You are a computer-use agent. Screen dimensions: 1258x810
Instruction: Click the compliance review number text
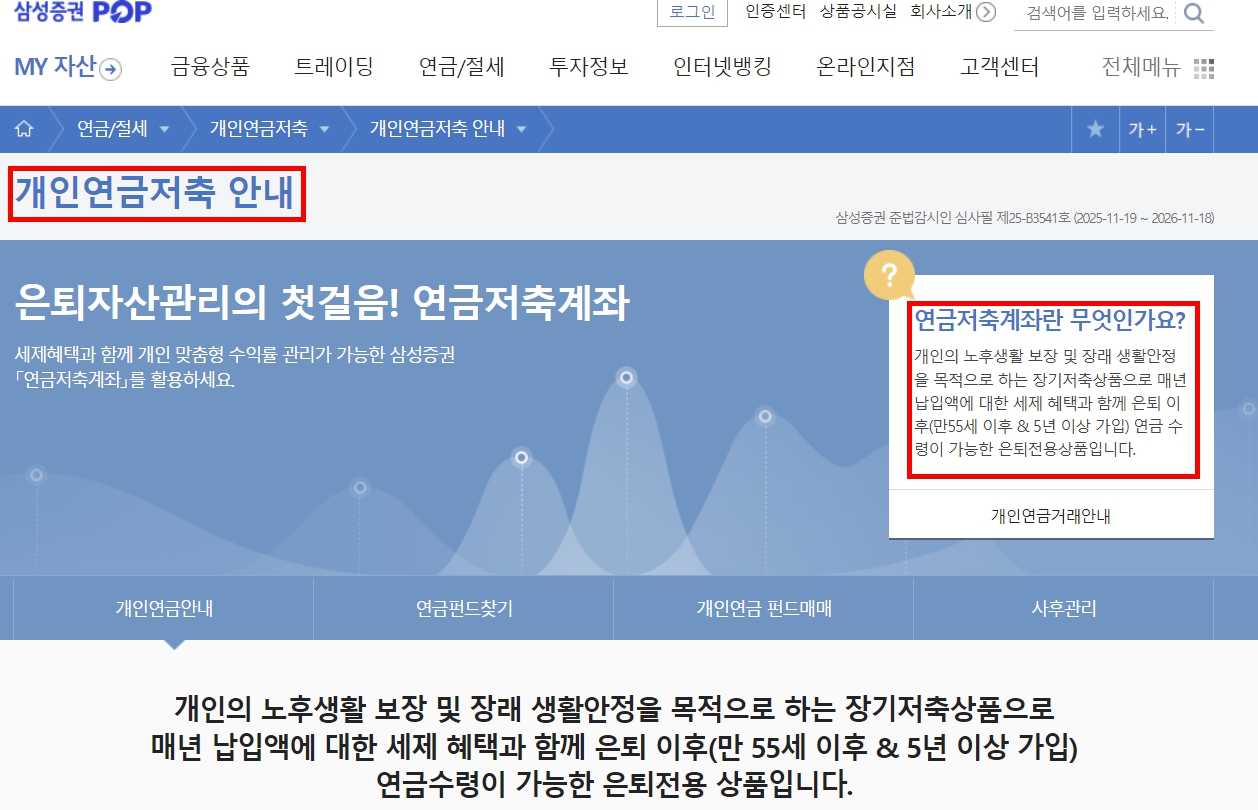pyautogui.click(x=1024, y=217)
